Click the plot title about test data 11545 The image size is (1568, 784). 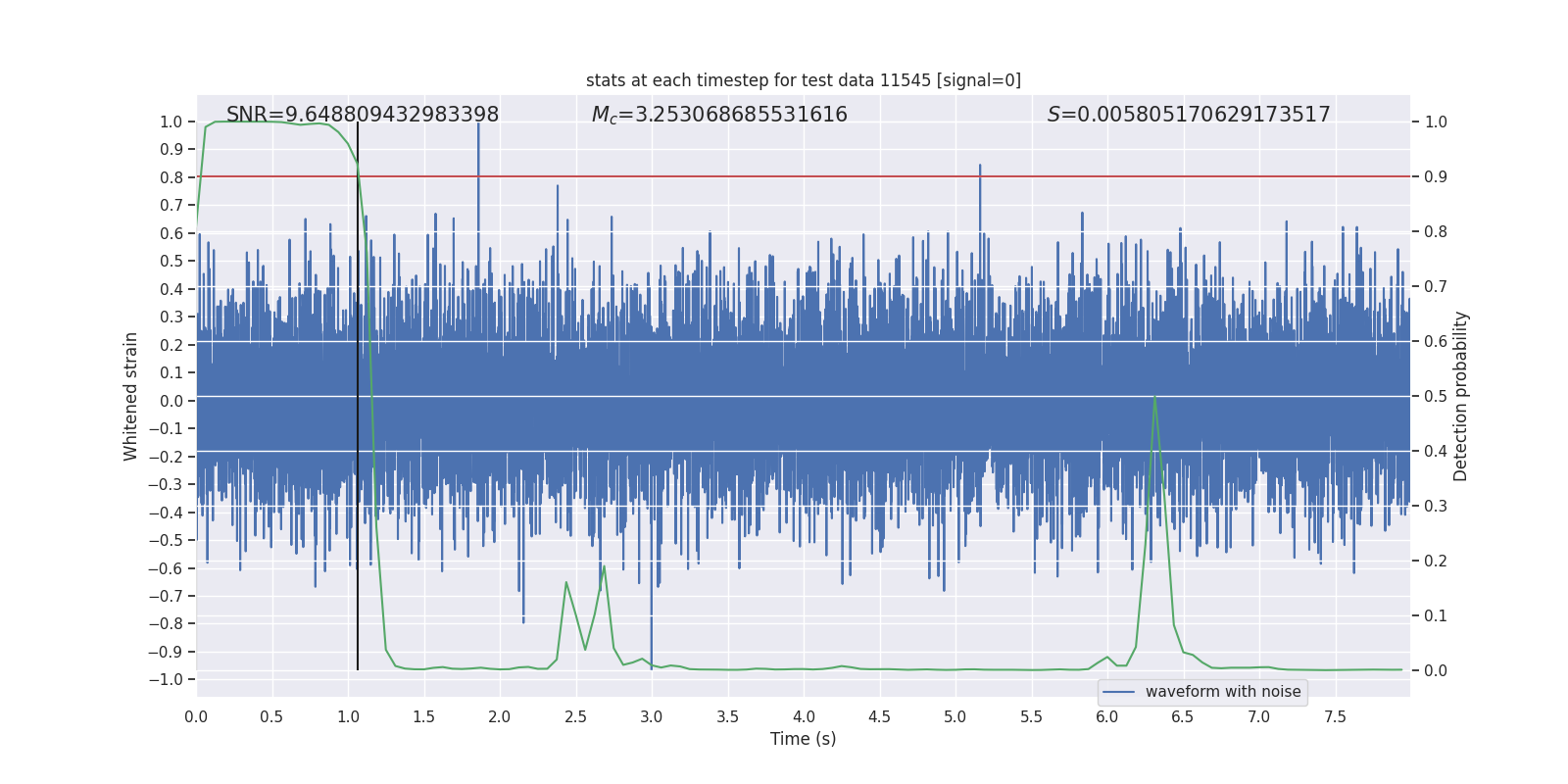pyautogui.click(x=803, y=80)
